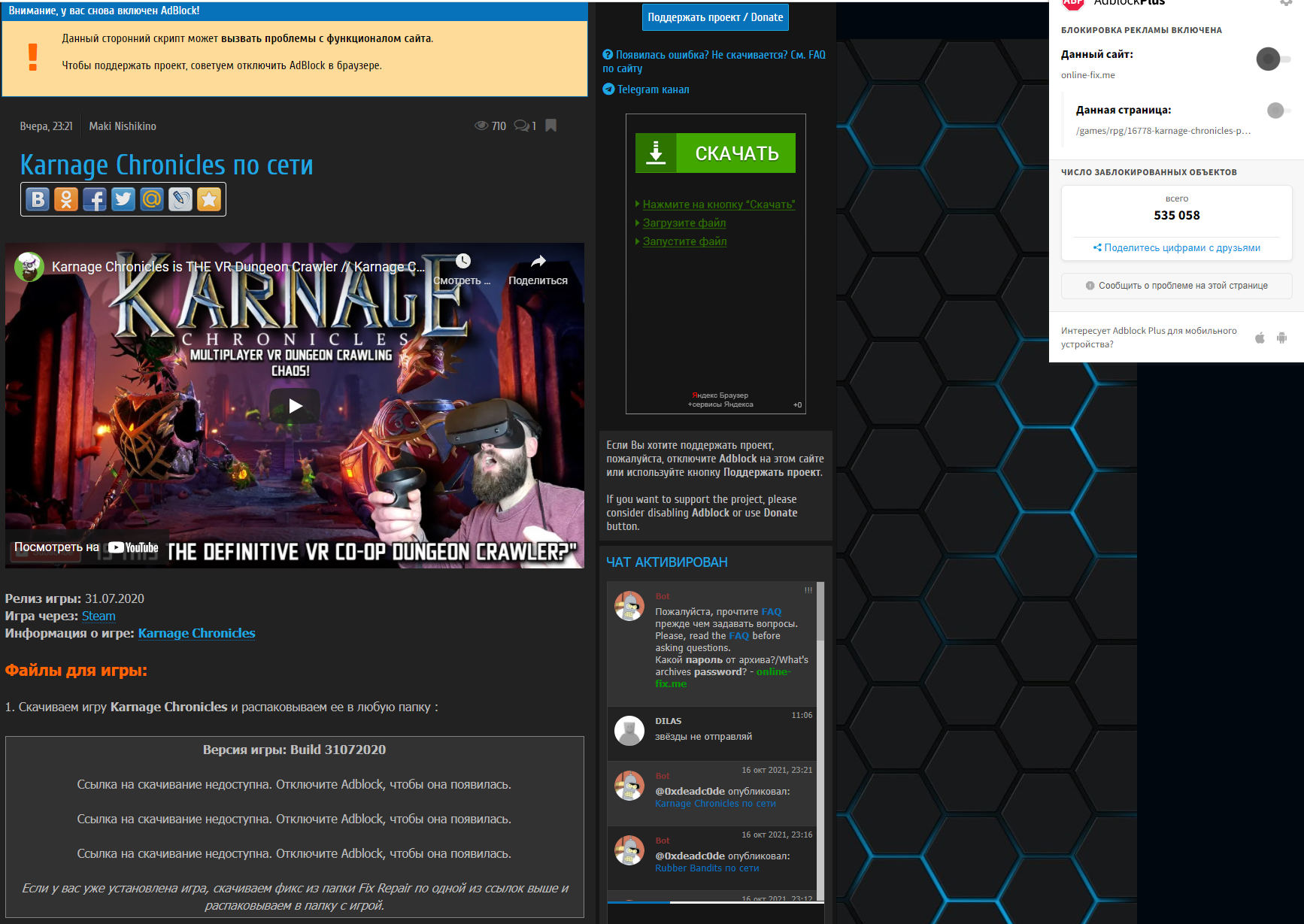Viewport: 1304px width, 924px height.
Task: Click the comments bubble icon
Action: pyautogui.click(x=521, y=126)
